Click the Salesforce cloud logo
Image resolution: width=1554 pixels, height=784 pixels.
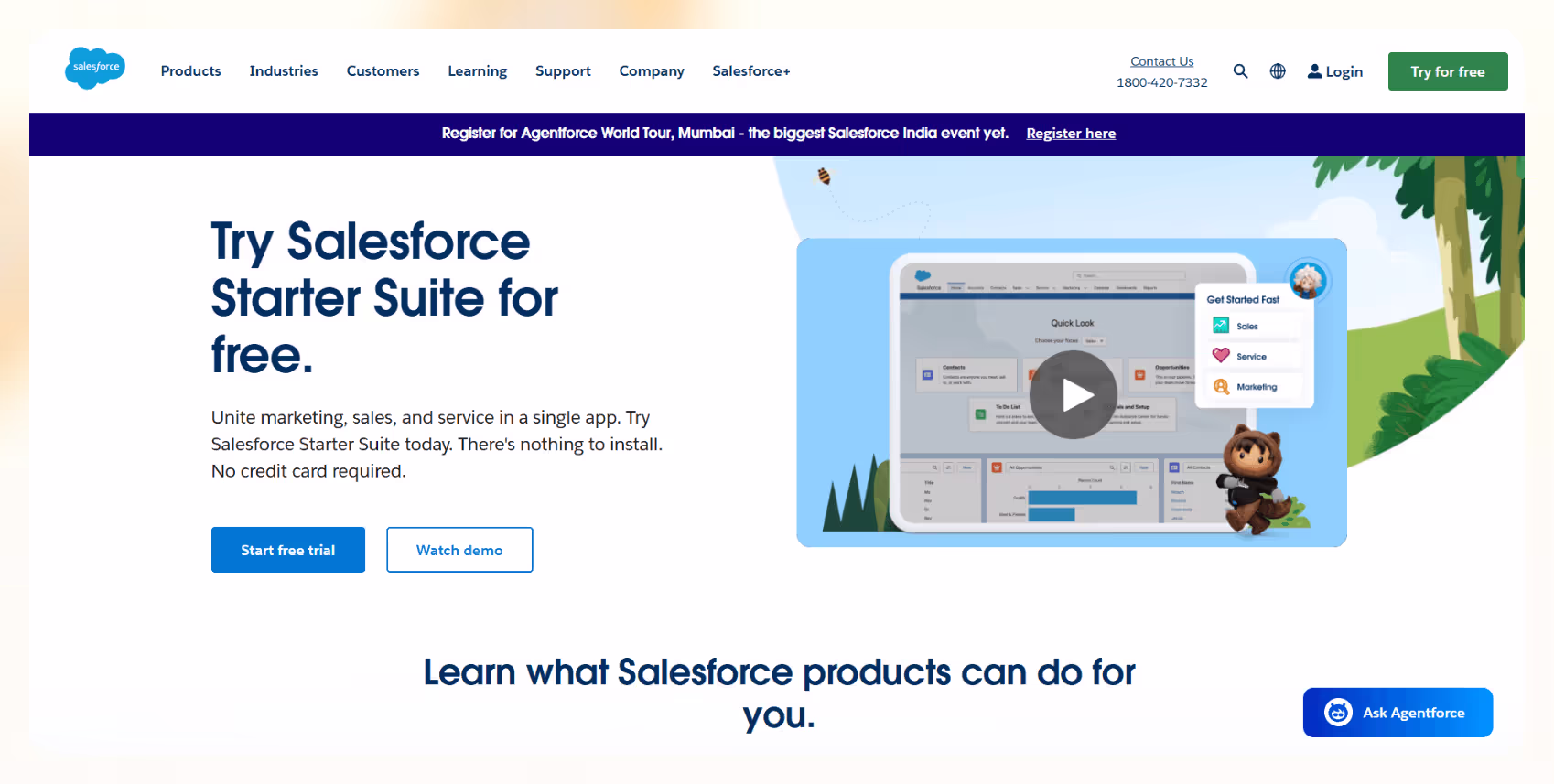click(95, 68)
